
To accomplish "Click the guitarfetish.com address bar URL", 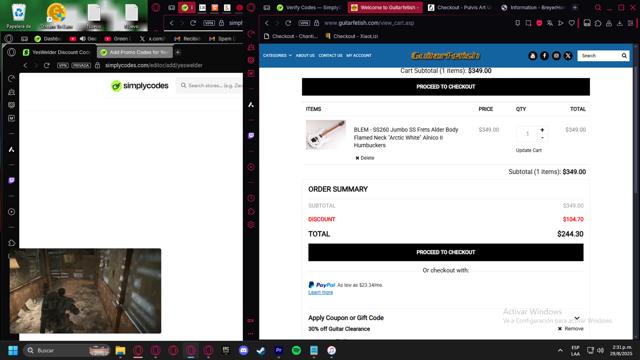I will pos(369,23).
